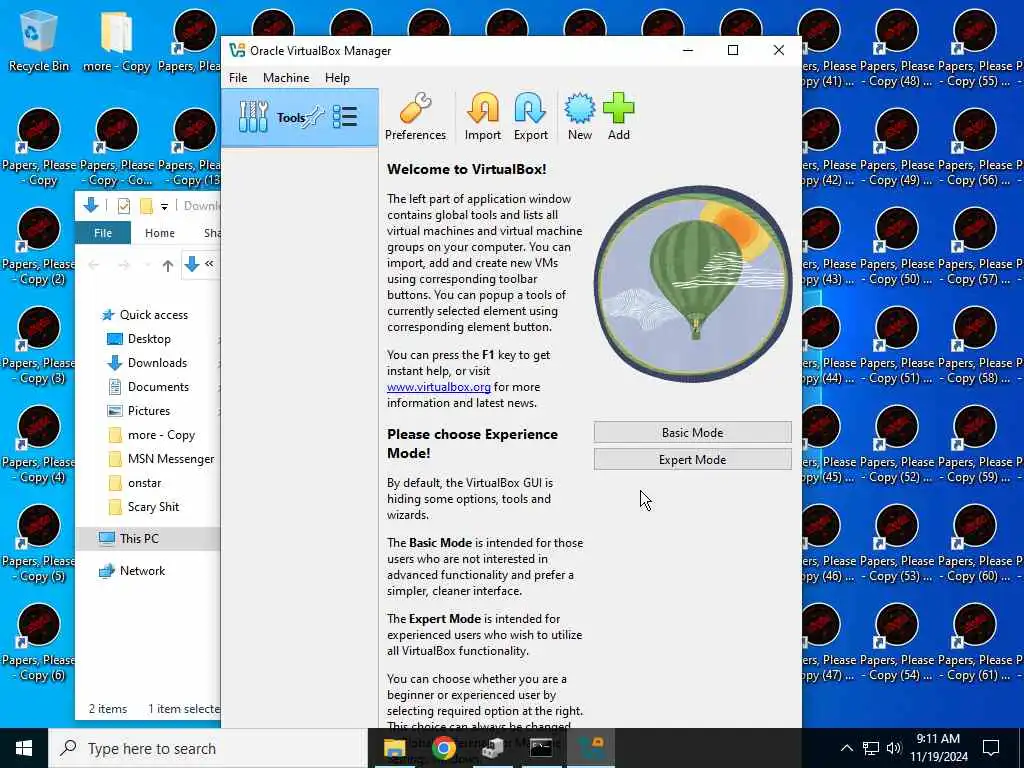The image size is (1024, 768).
Task: Open Papers, Please - Copy (6) shortcut
Action: click(39, 643)
